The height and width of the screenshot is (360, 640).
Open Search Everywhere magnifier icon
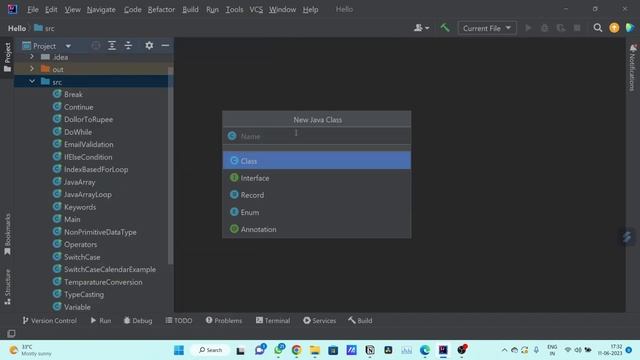click(598, 28)
